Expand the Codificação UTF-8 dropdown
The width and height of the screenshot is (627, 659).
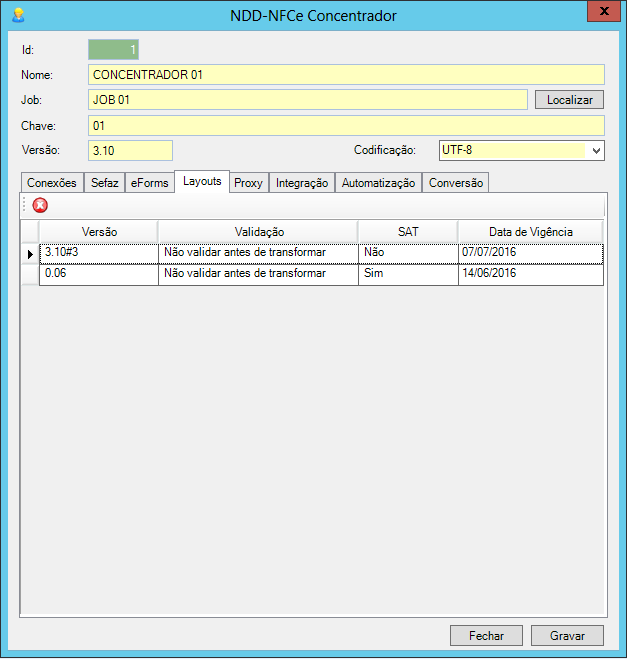click(596, 150)
